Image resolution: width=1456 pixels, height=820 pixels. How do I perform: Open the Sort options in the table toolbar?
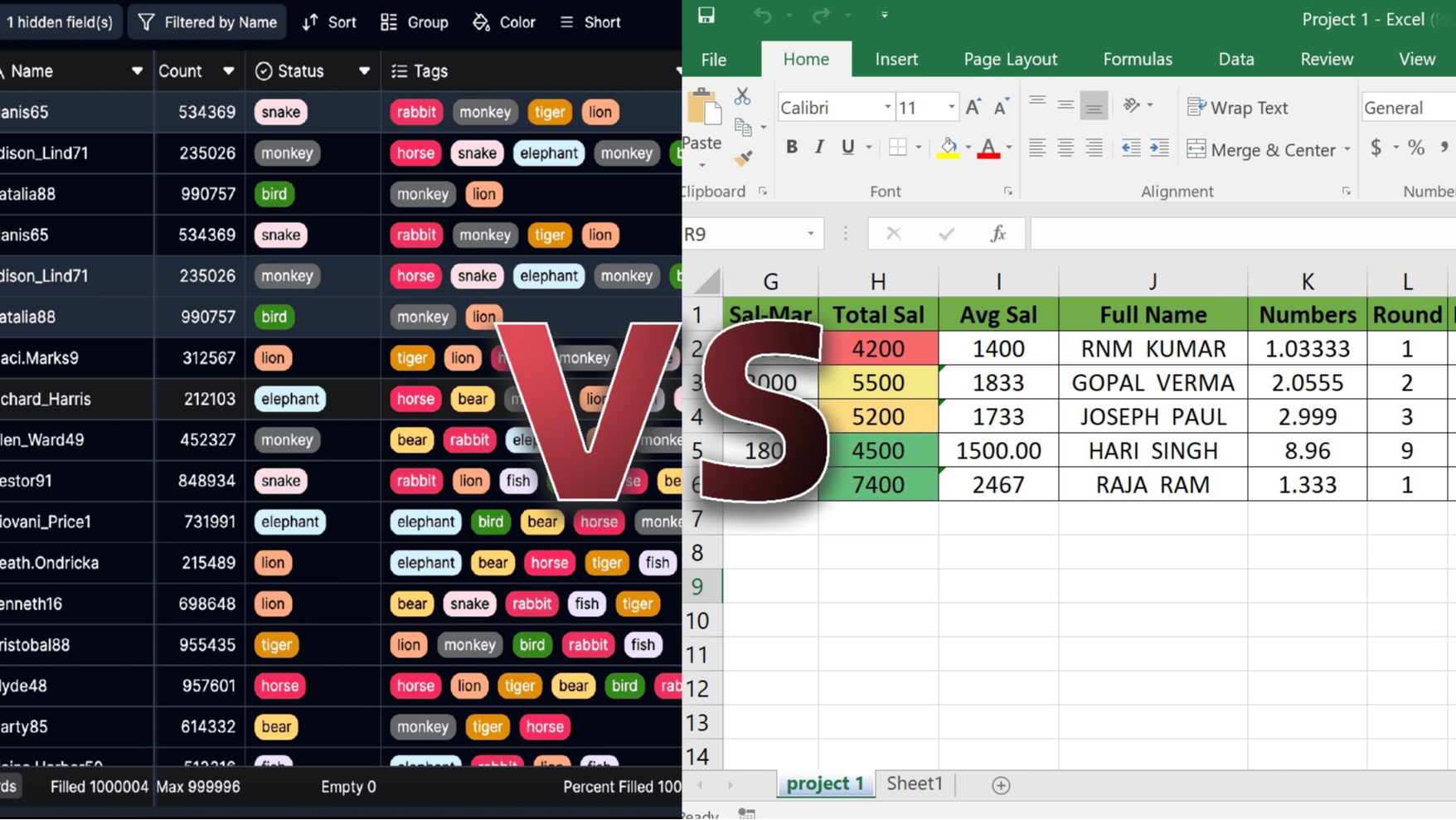328,22
